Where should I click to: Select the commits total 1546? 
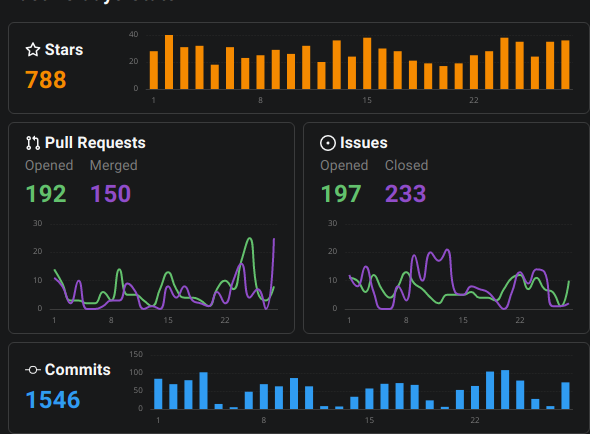click(x=53, y=400)
